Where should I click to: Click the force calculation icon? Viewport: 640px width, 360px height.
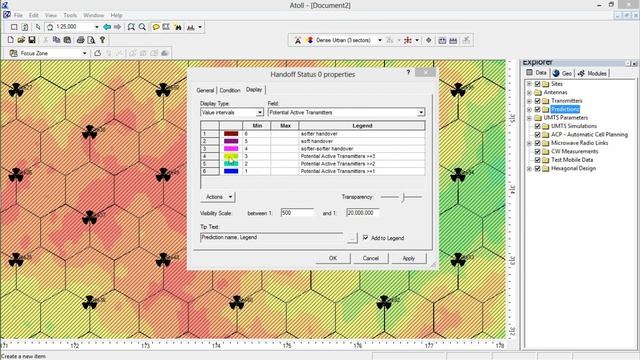click(453, 40)
